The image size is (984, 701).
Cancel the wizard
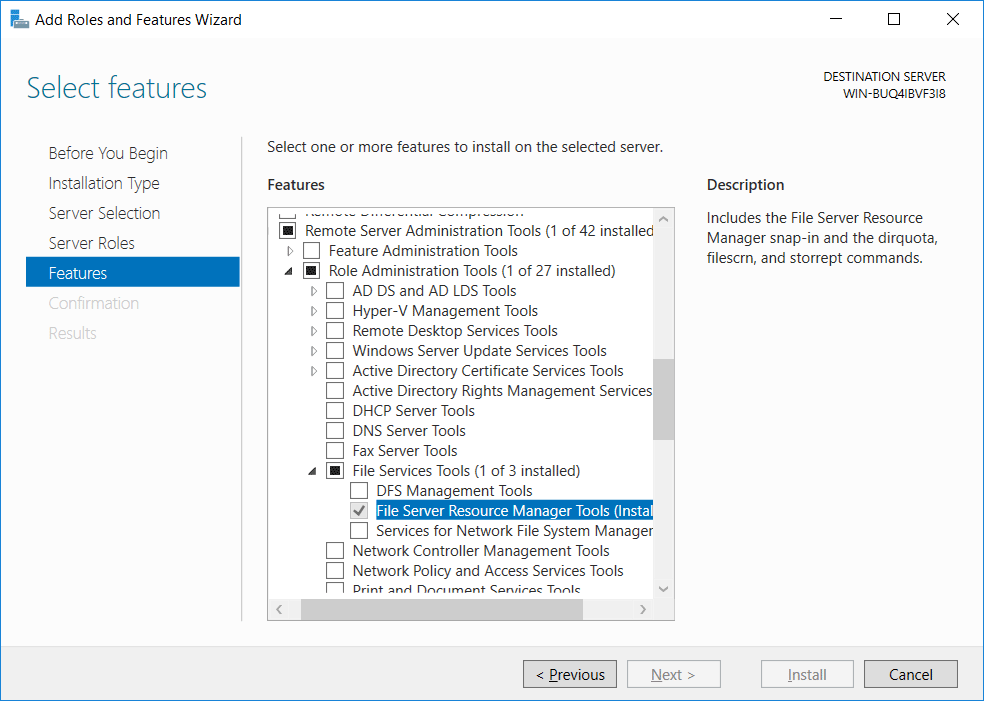[x=911, y=674]
